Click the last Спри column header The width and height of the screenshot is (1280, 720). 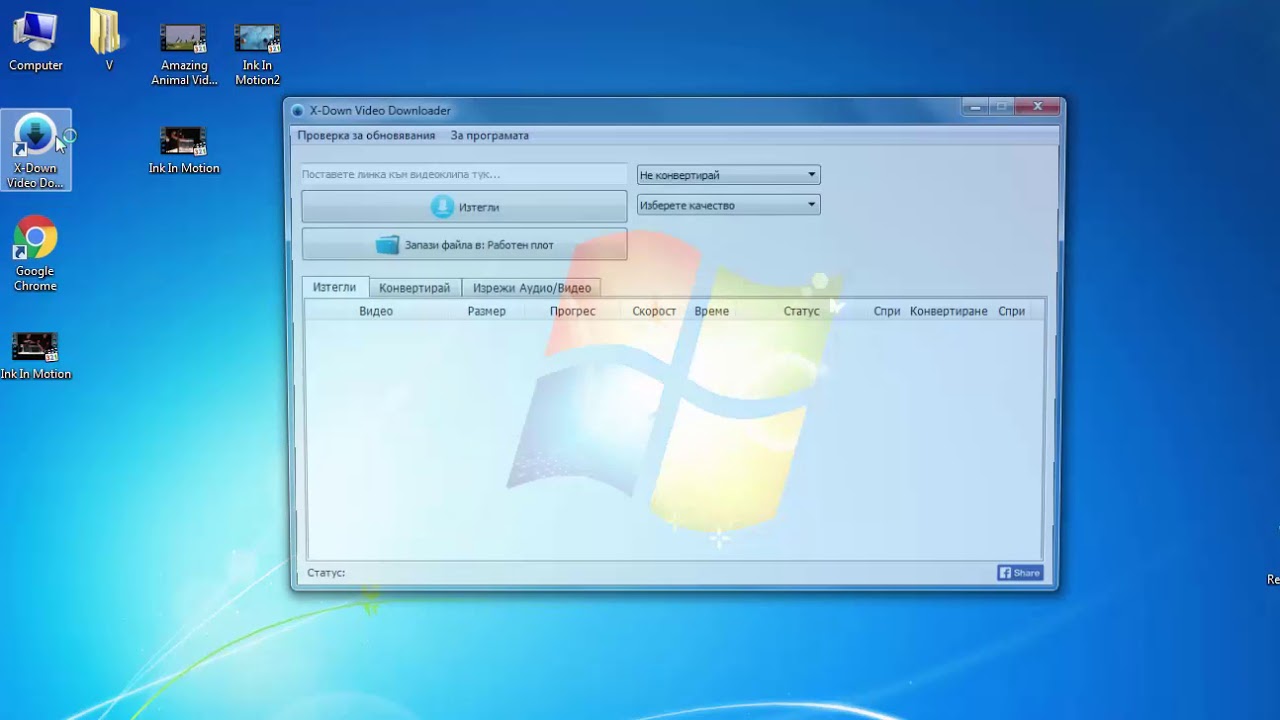1011,311
